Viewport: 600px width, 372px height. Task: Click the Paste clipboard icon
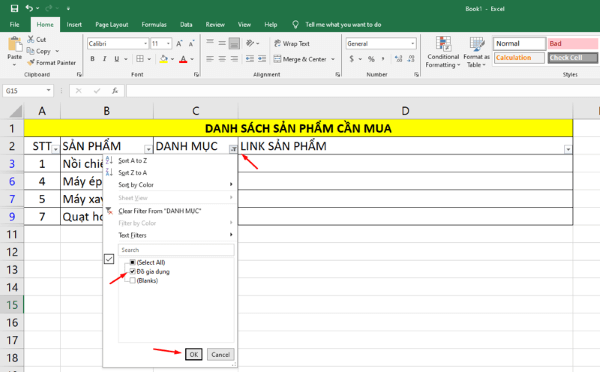(15, 44)
